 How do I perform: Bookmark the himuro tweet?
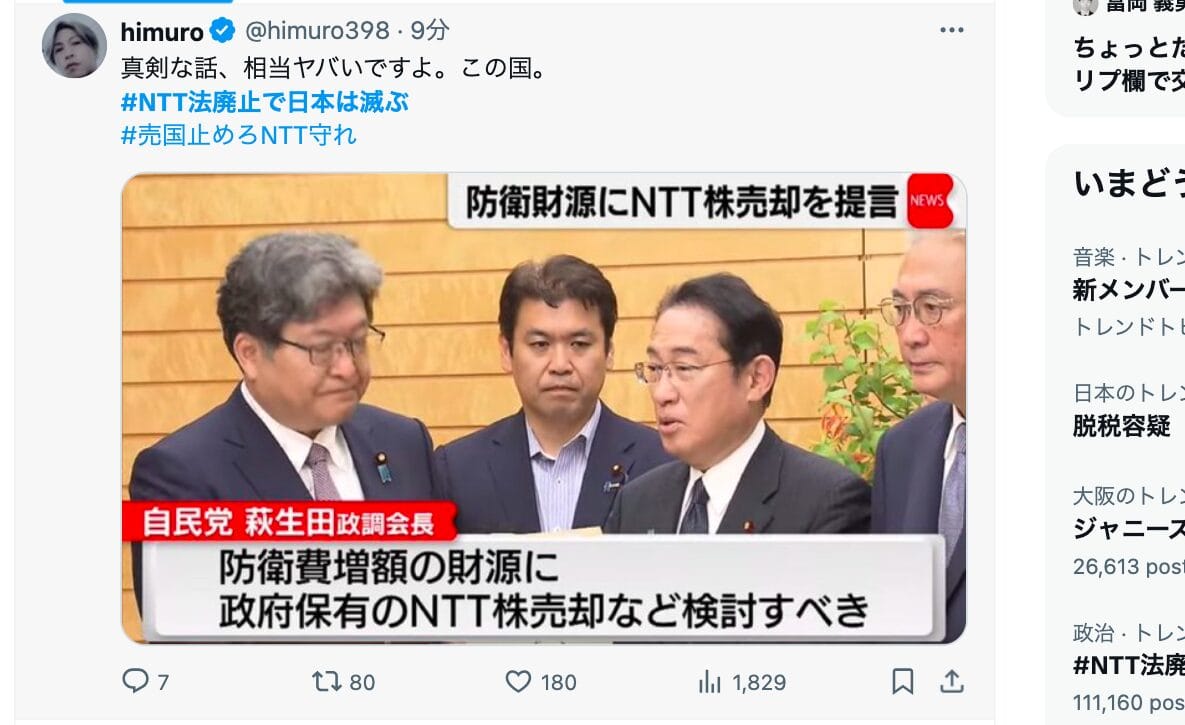pos(902,681)
